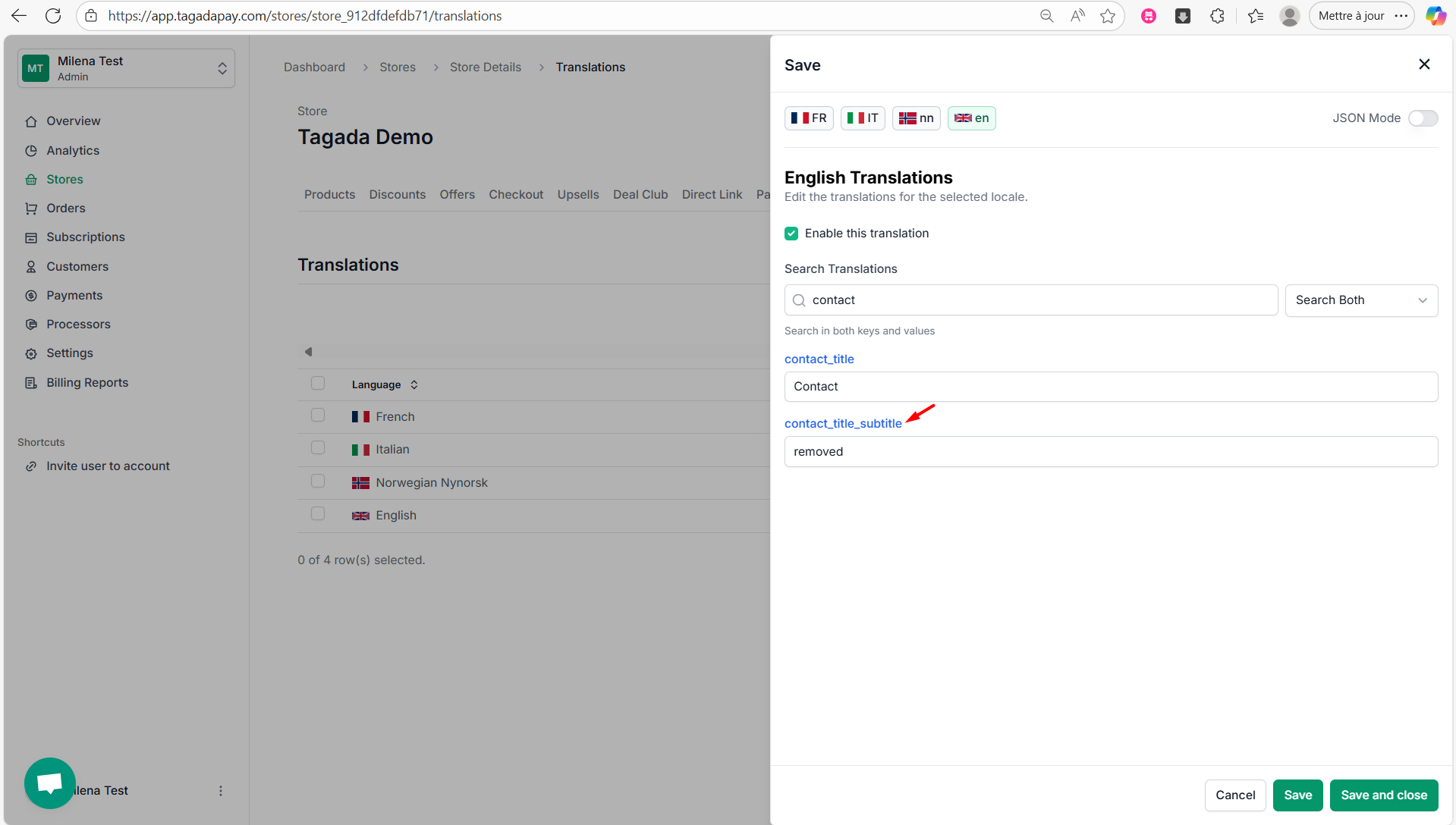Click the table scroll left arrow
Image resolution: width=1456 pixels, height=825 pixels.
coord(308,352)
